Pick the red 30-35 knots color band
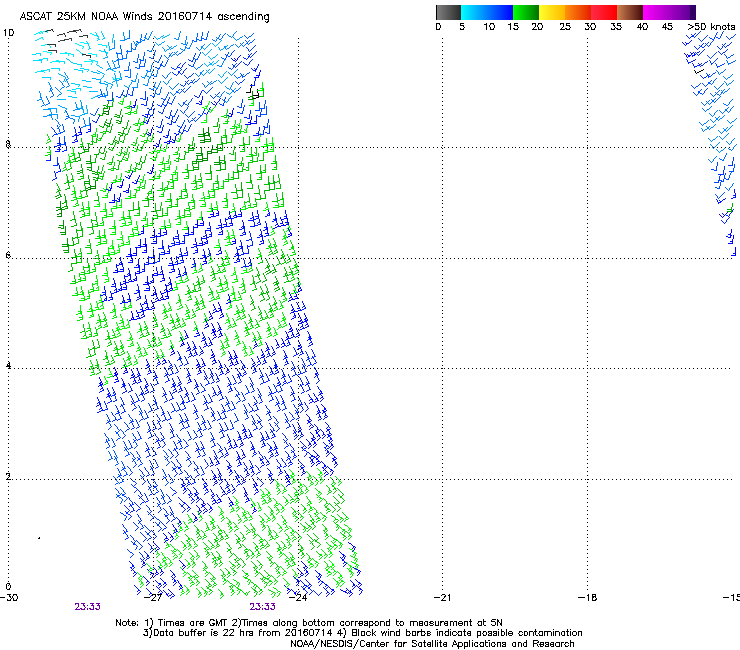 click(x=604, y=12)
